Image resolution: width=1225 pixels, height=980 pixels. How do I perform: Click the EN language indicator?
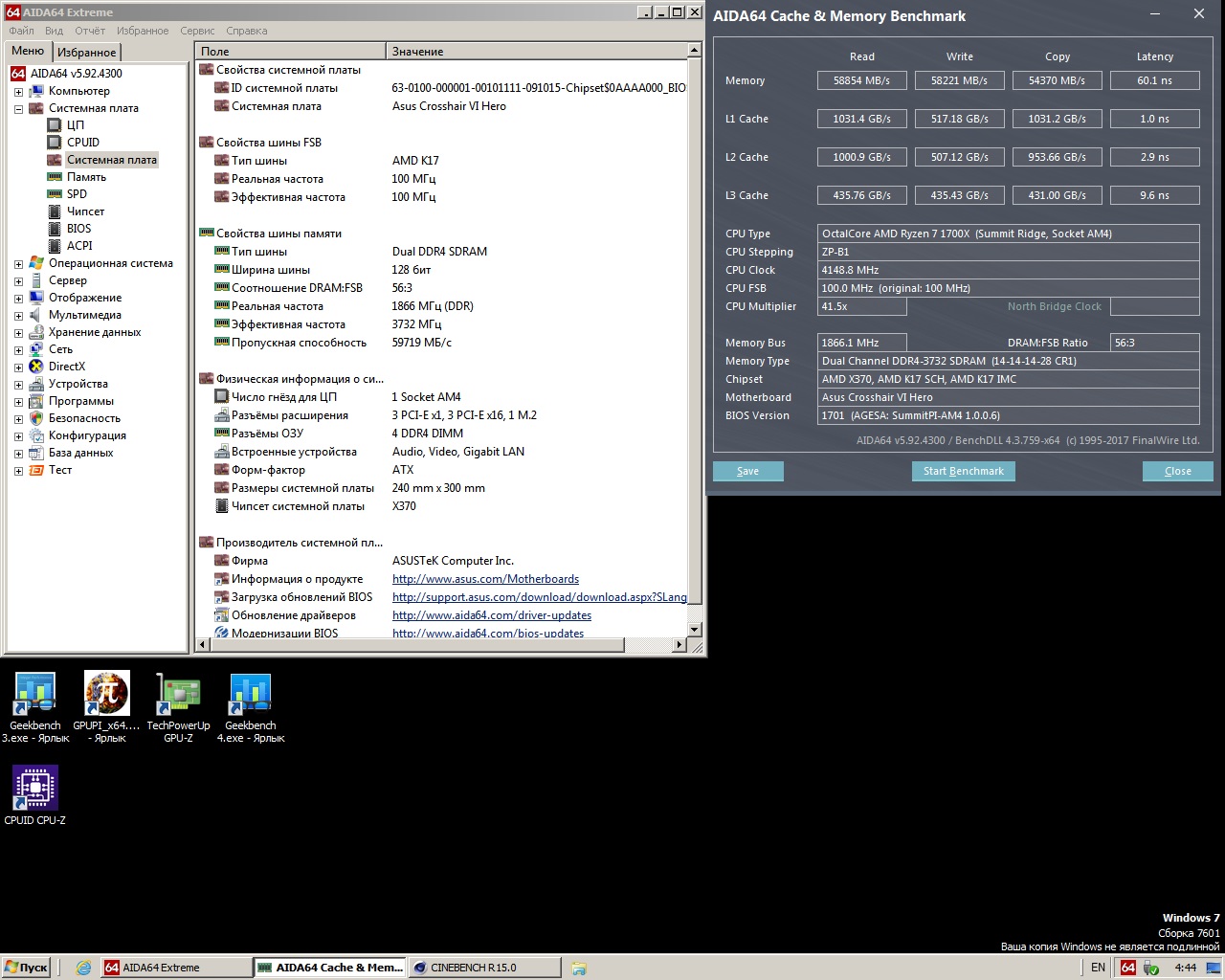(1098, 968)
